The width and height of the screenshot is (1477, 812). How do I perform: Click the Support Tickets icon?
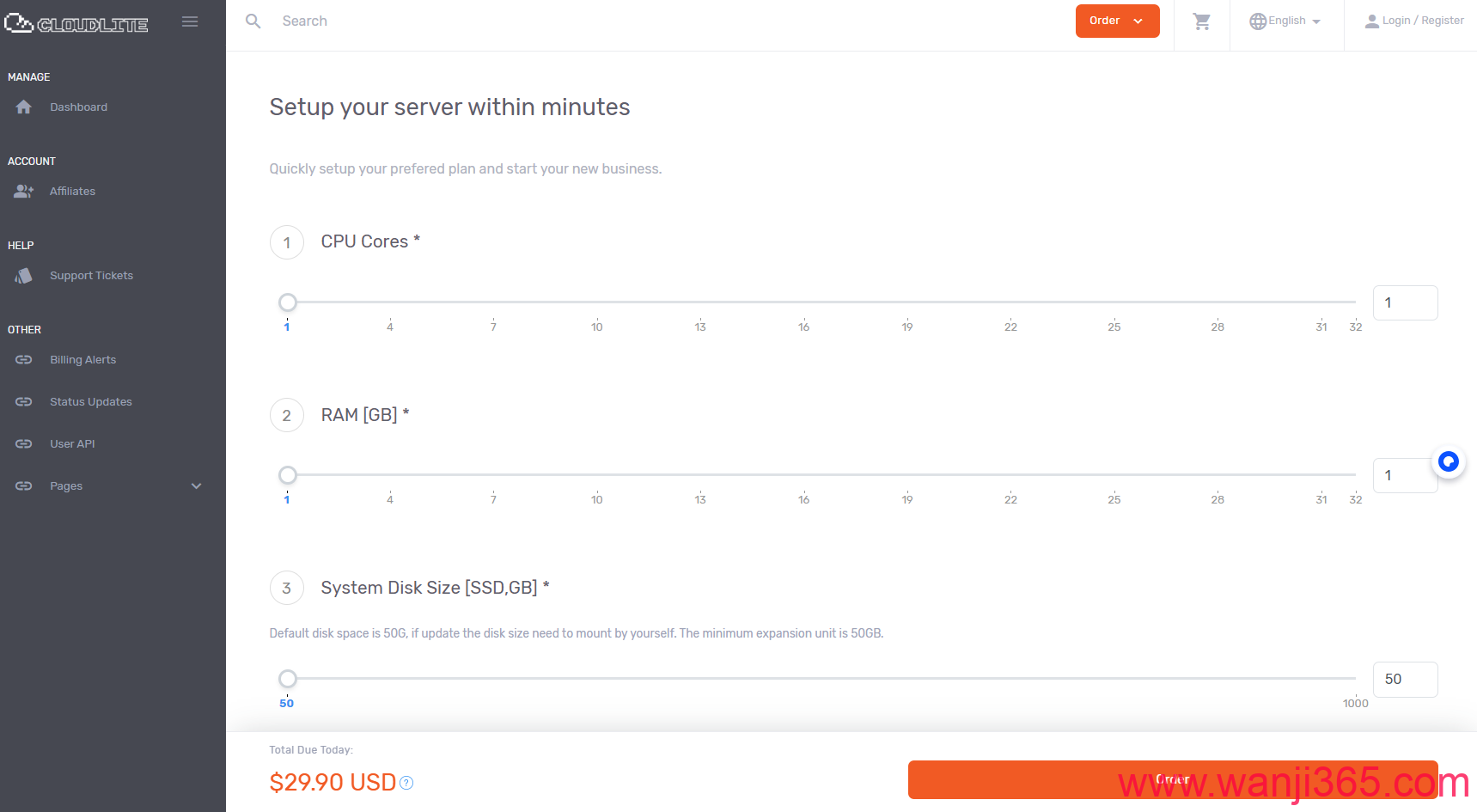(24, 276)
